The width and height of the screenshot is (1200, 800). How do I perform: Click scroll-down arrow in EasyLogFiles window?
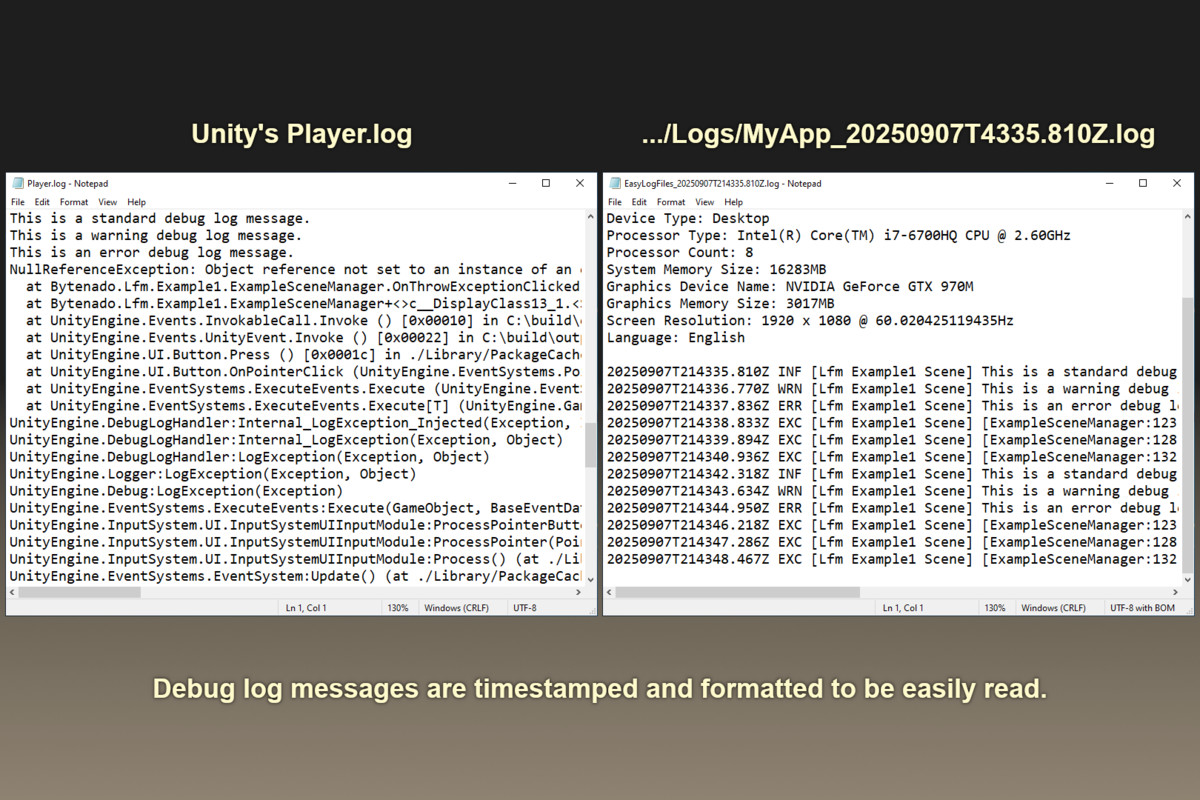pos(1187,579)
